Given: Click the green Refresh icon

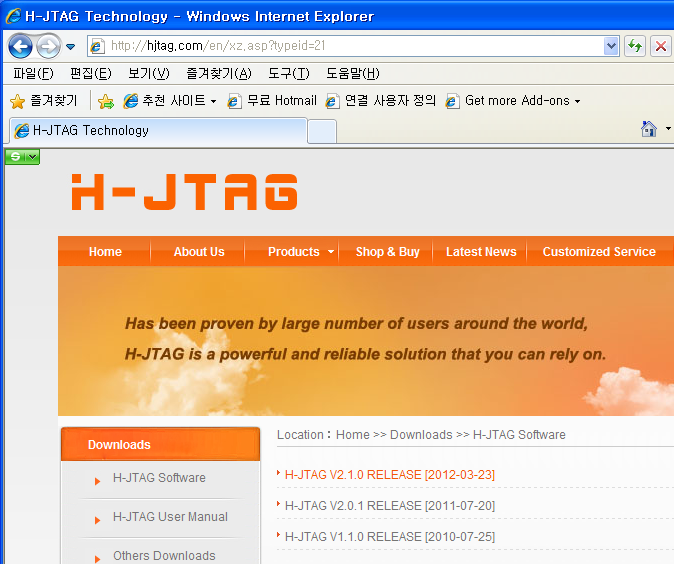Looking at the screenshot, I should point(635,46).
